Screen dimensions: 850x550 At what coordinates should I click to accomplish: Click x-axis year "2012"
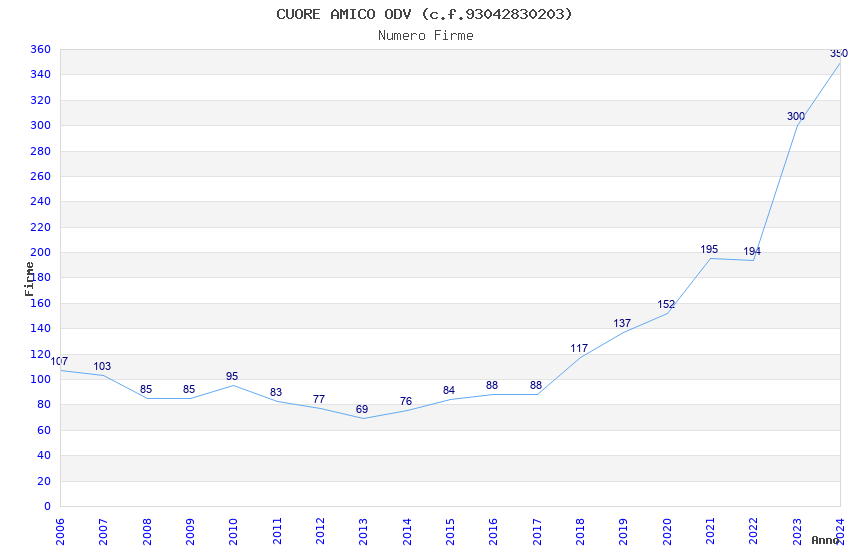[x=320, y=532]
